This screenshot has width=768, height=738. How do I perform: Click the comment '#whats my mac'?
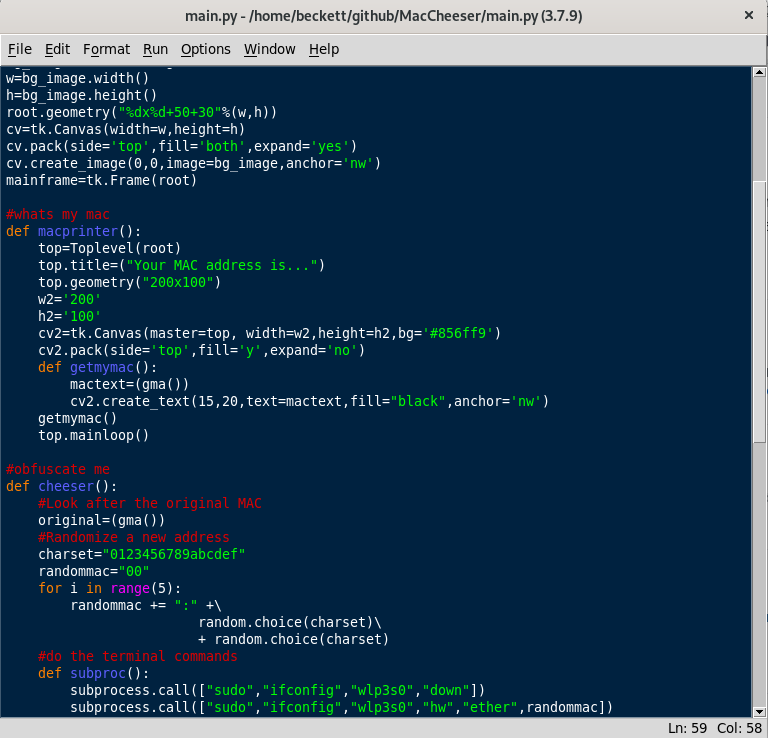tap(58, 214)
